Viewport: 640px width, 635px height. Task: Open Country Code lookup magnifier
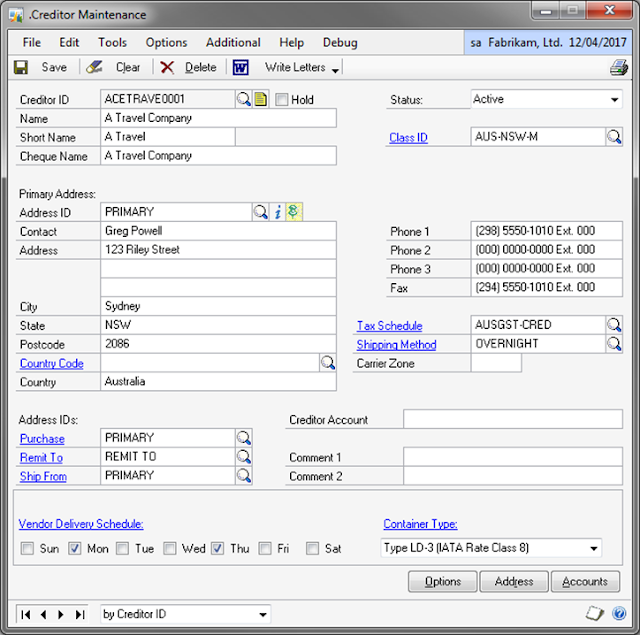point(327,363)
